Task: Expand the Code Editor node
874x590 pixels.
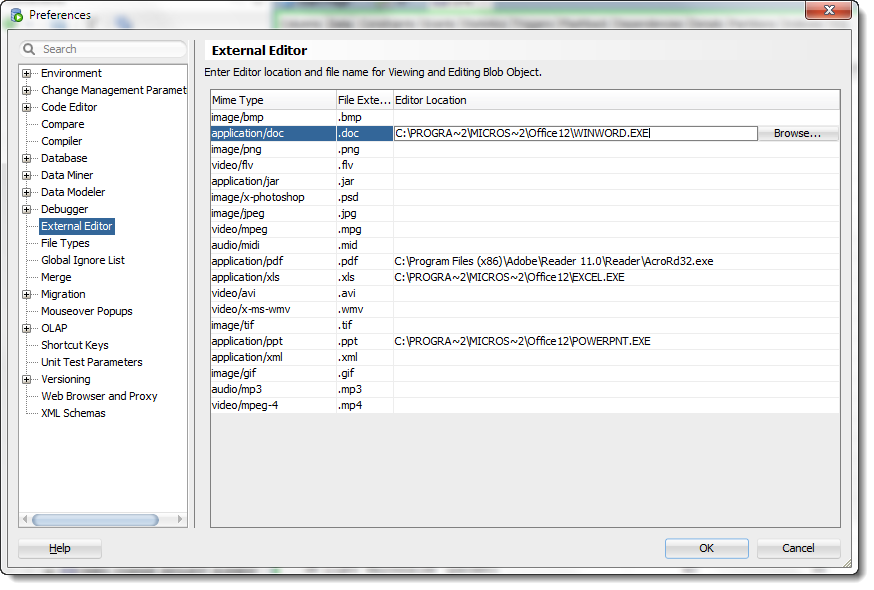Action: click(x=26, y=108)
